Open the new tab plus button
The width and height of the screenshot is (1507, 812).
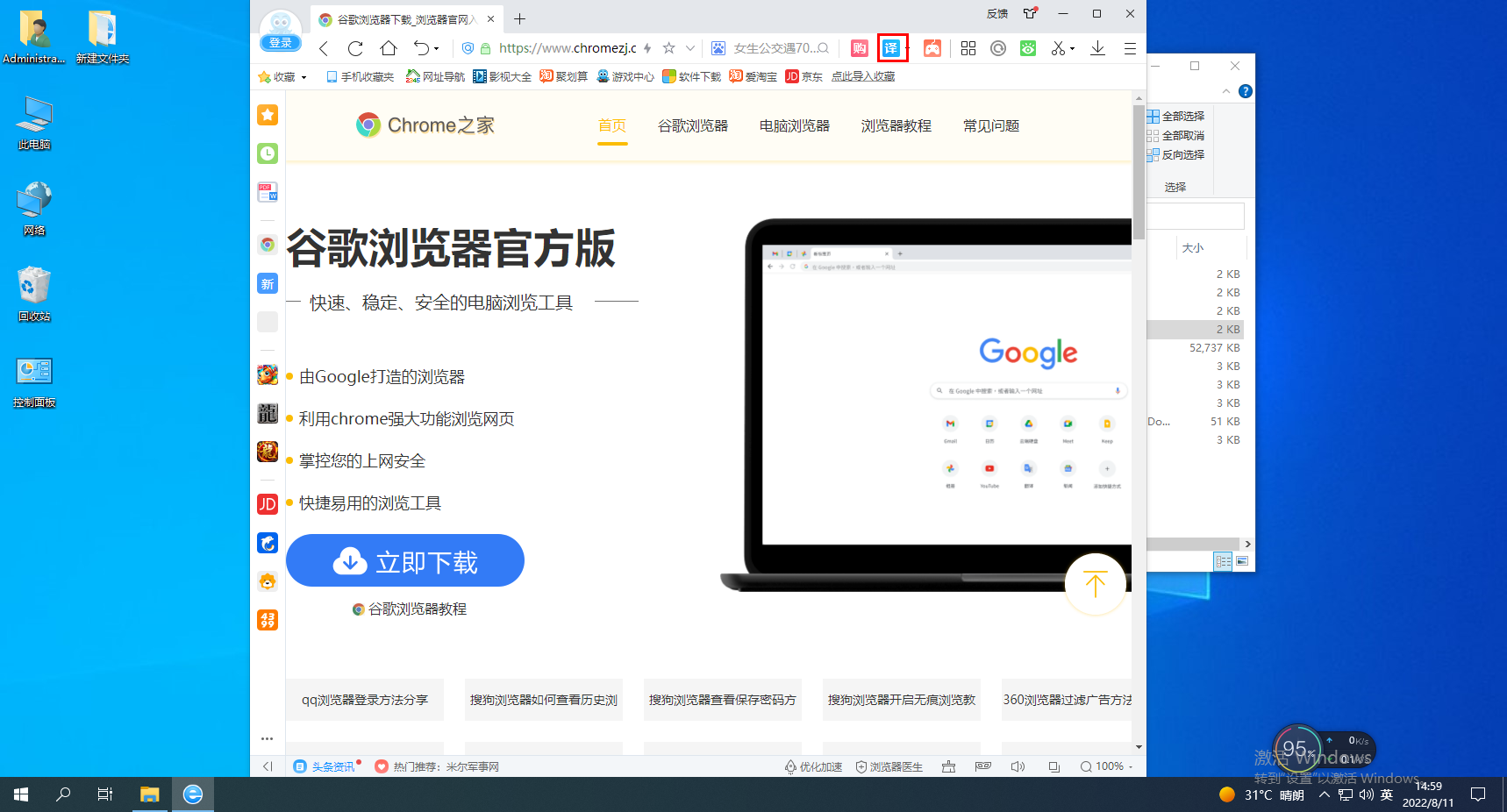[519, 18]
